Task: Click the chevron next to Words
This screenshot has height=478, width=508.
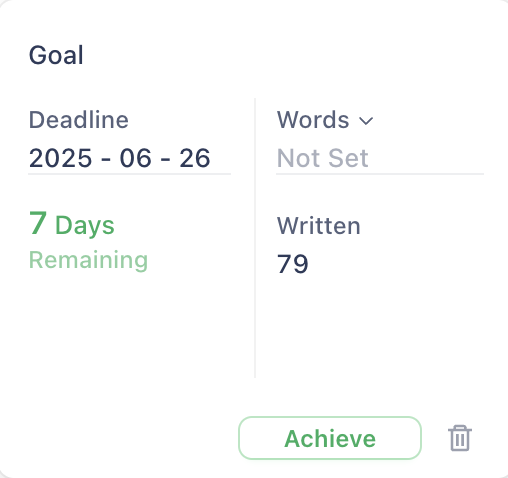Action: coord(366,121)
